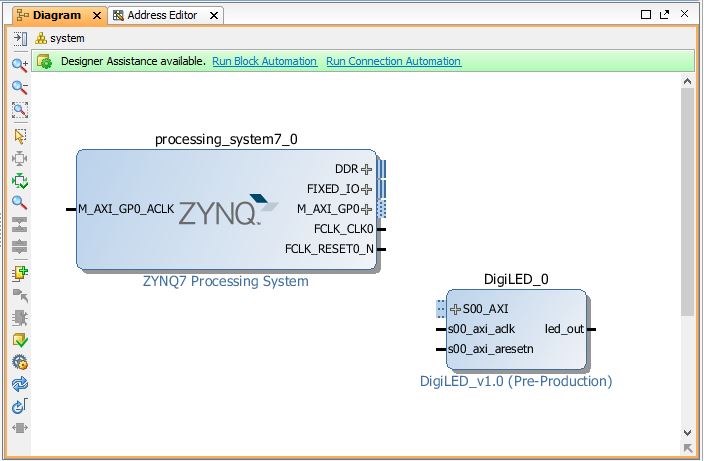
Task: Click the gear settings icon in diagram toolbar
Action: coord(20,362)
